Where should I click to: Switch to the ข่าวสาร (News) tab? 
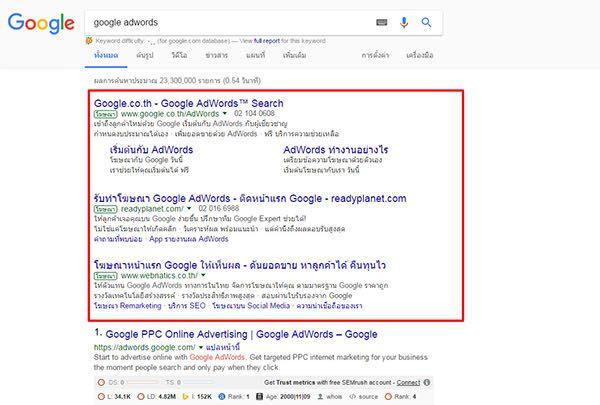[x=217, y=56]
